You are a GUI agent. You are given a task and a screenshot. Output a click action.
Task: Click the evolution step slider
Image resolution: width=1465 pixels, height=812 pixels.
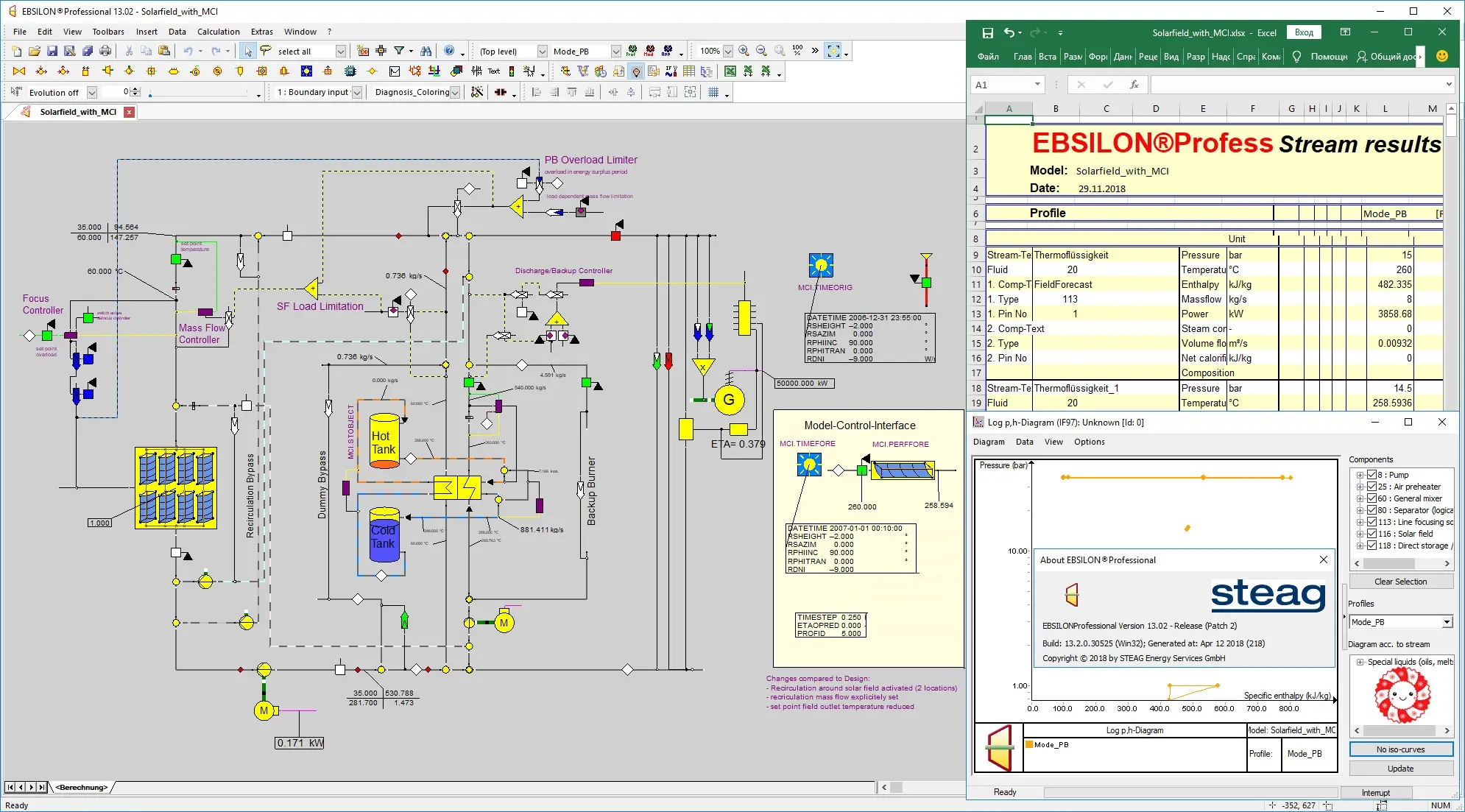coord(199,93)
